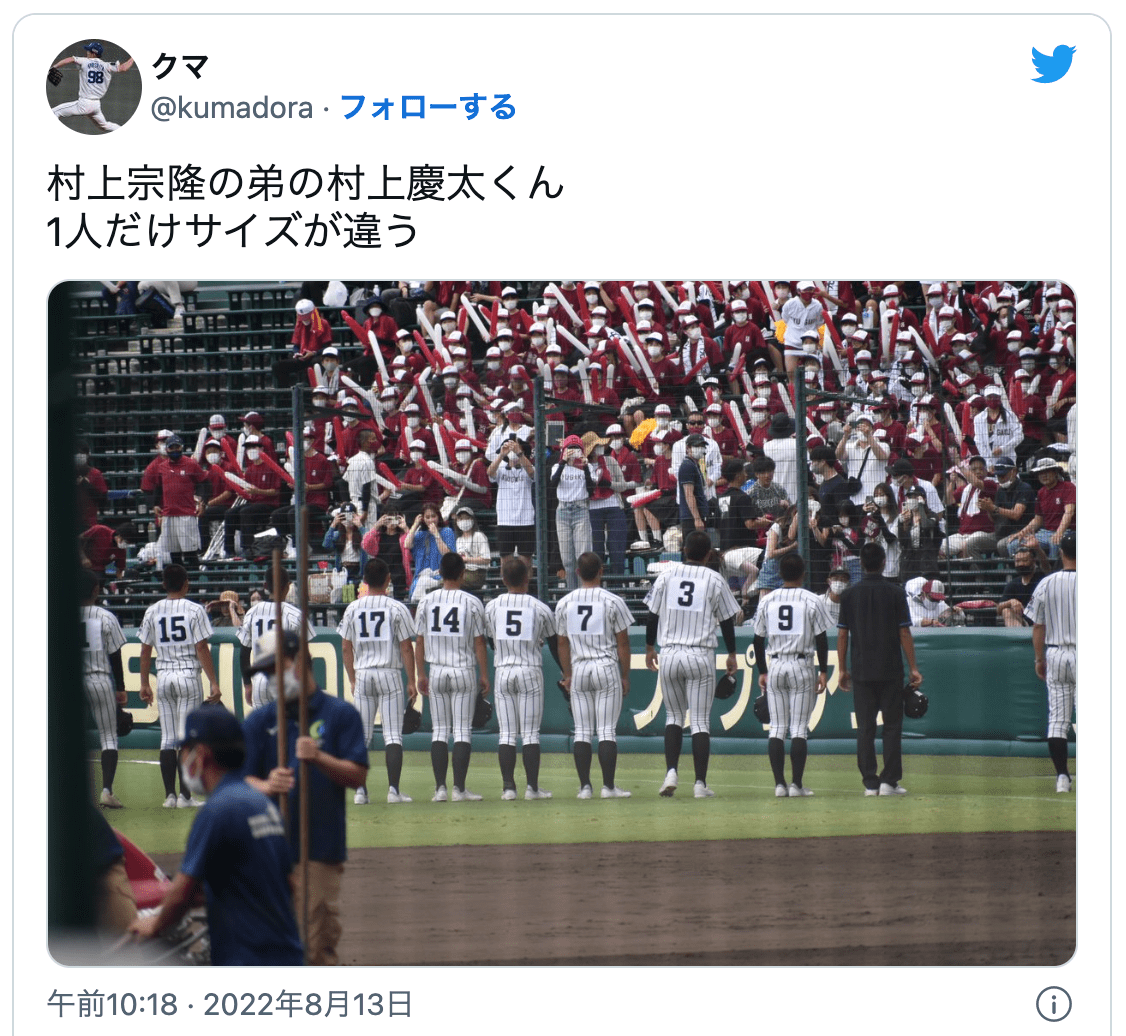Click the player wearing number 7
1126x1036 pixels.
595,675
